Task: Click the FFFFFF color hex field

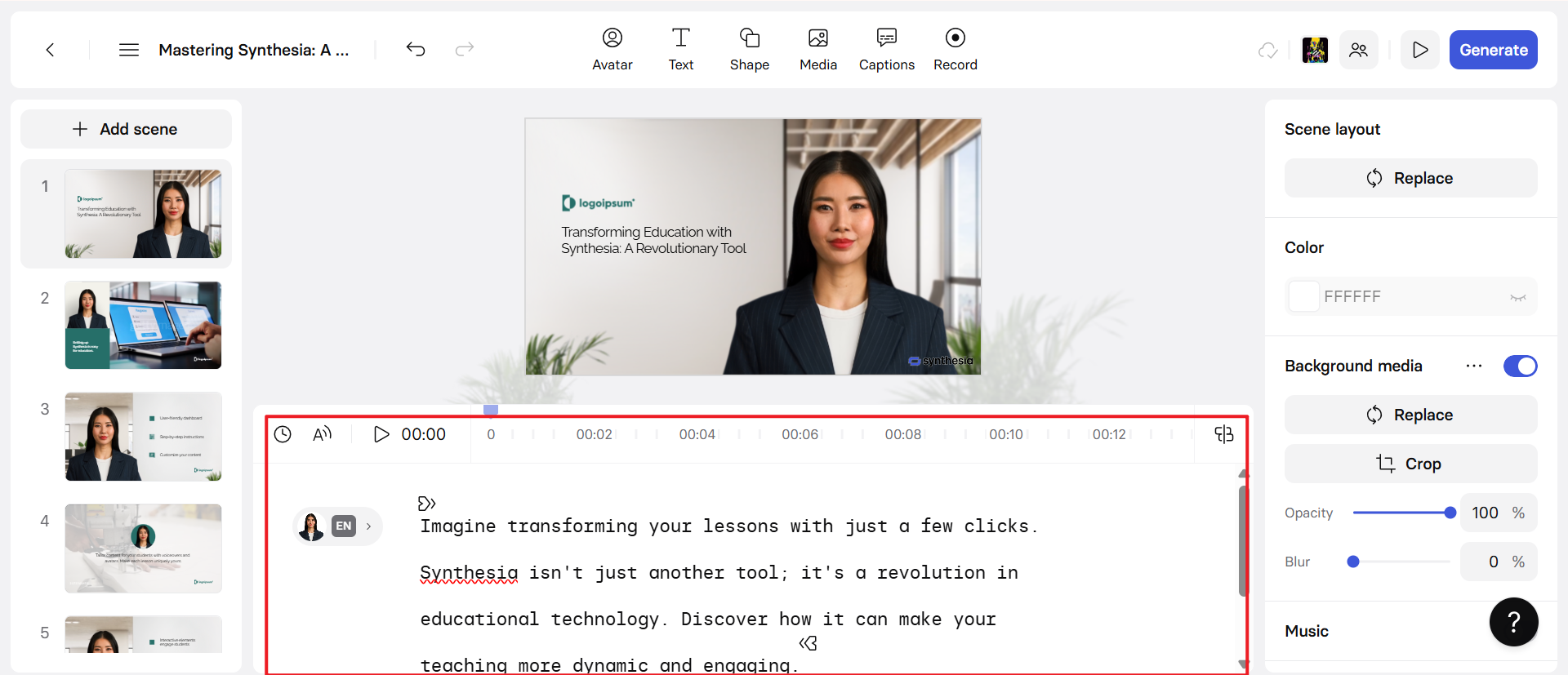Action: point(1411,296)
